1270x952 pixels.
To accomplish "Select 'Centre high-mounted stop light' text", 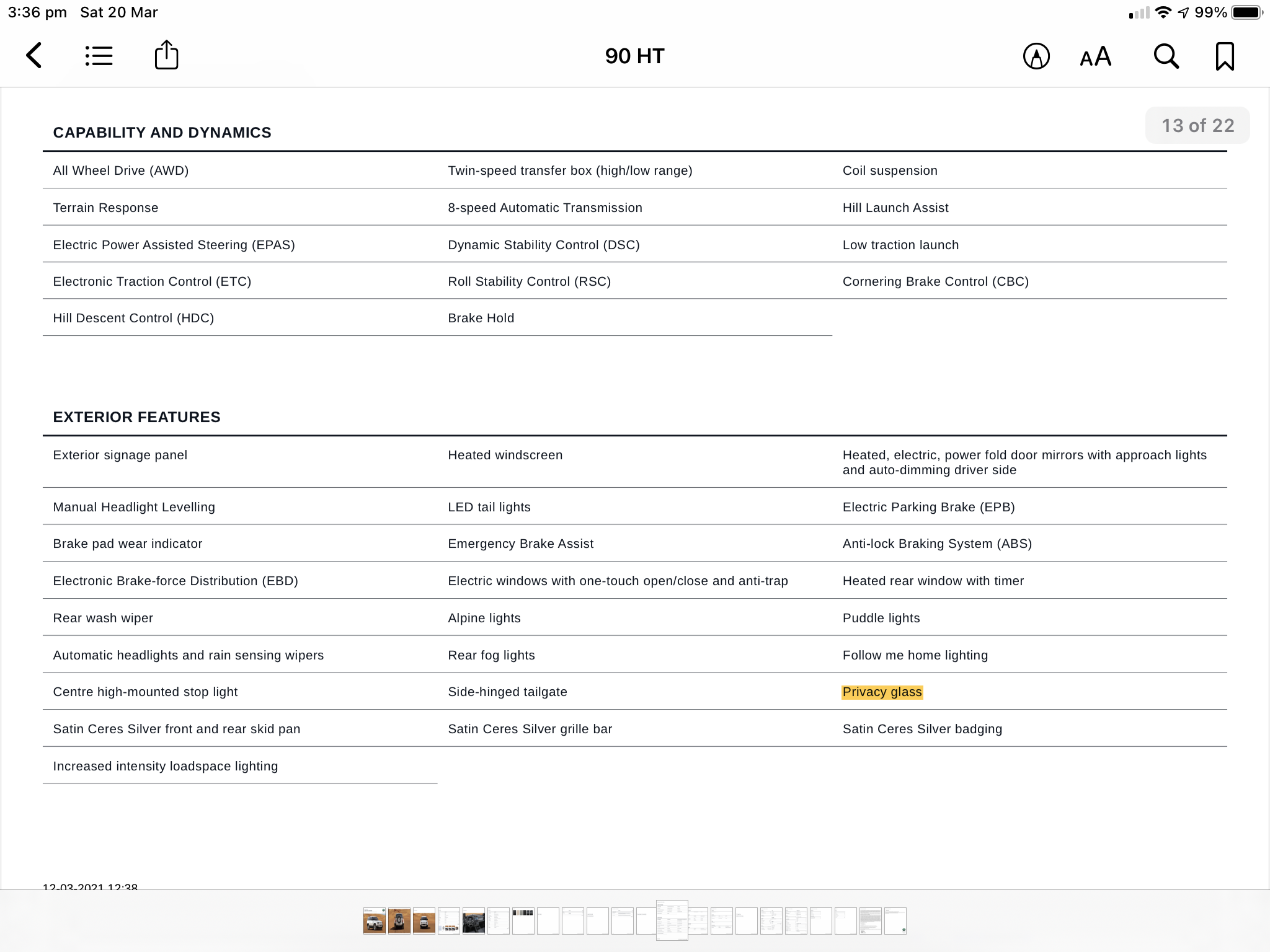I will pos(145,692).
